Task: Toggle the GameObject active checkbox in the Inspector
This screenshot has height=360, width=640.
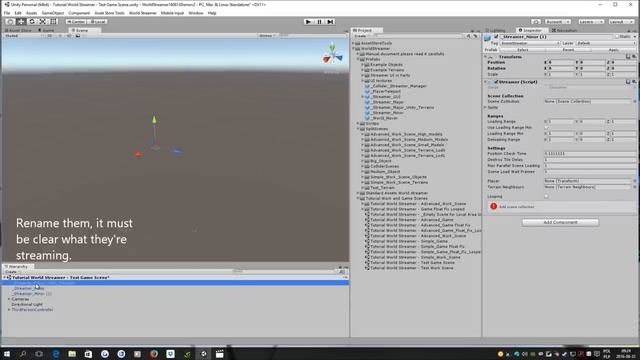Action: 496,37
